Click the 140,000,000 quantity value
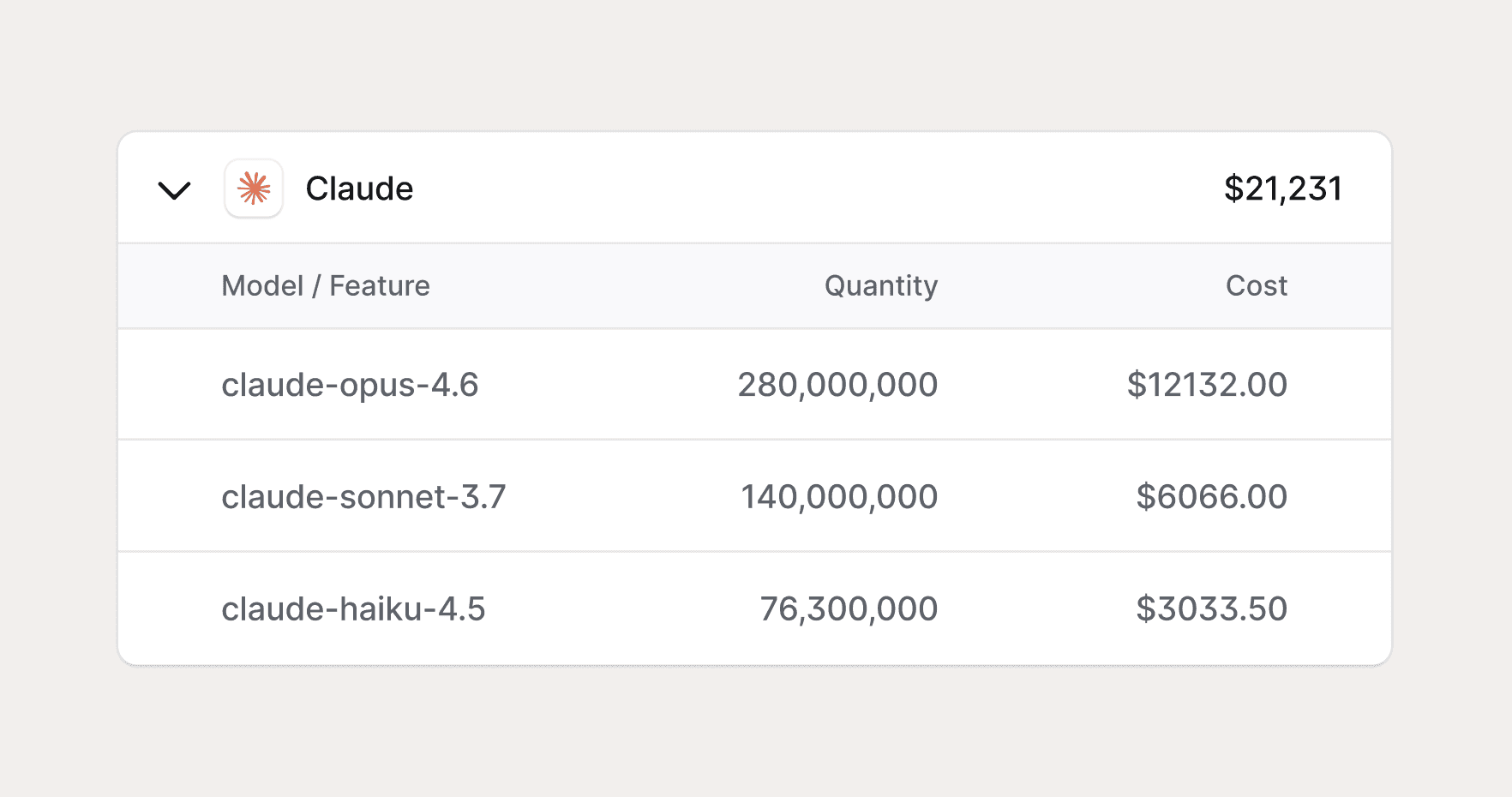Viewport: 1512px width, 797px height. click(839, 496)
